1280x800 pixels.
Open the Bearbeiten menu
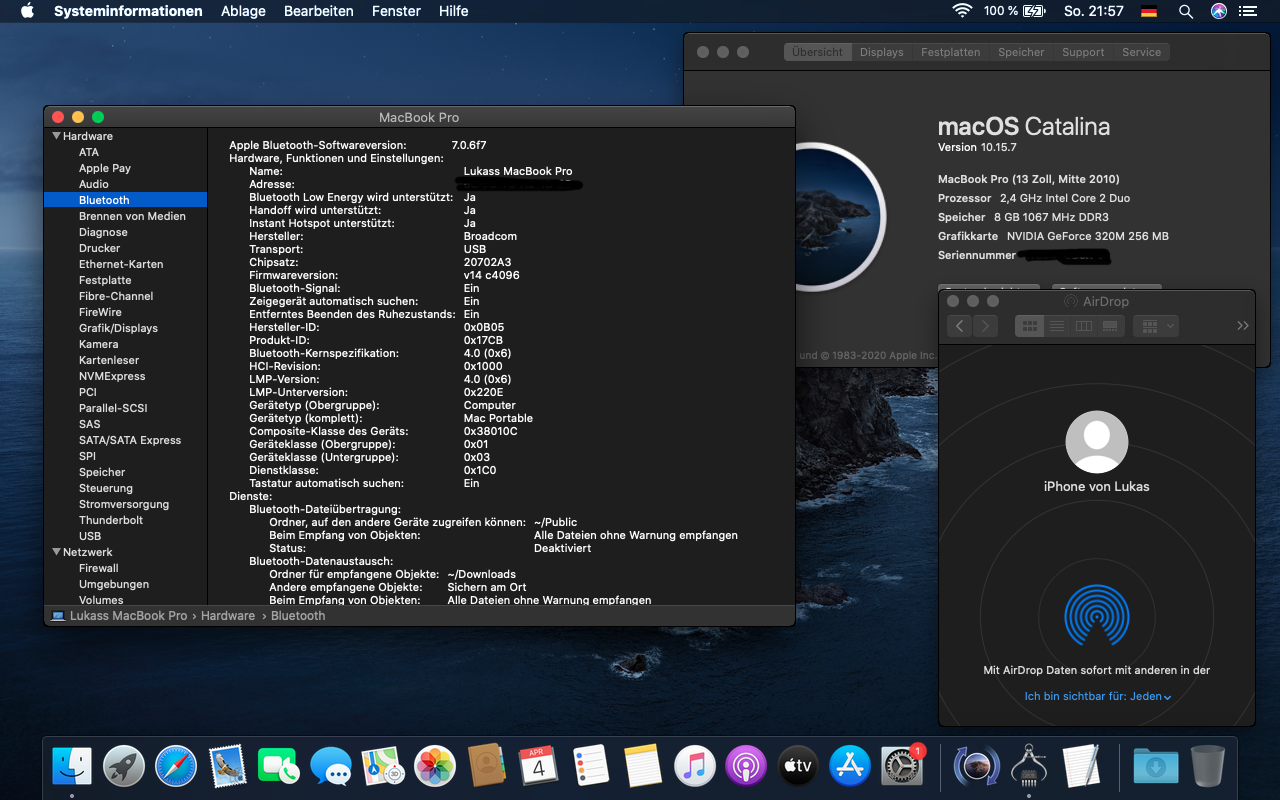click(x=319, y=11)
